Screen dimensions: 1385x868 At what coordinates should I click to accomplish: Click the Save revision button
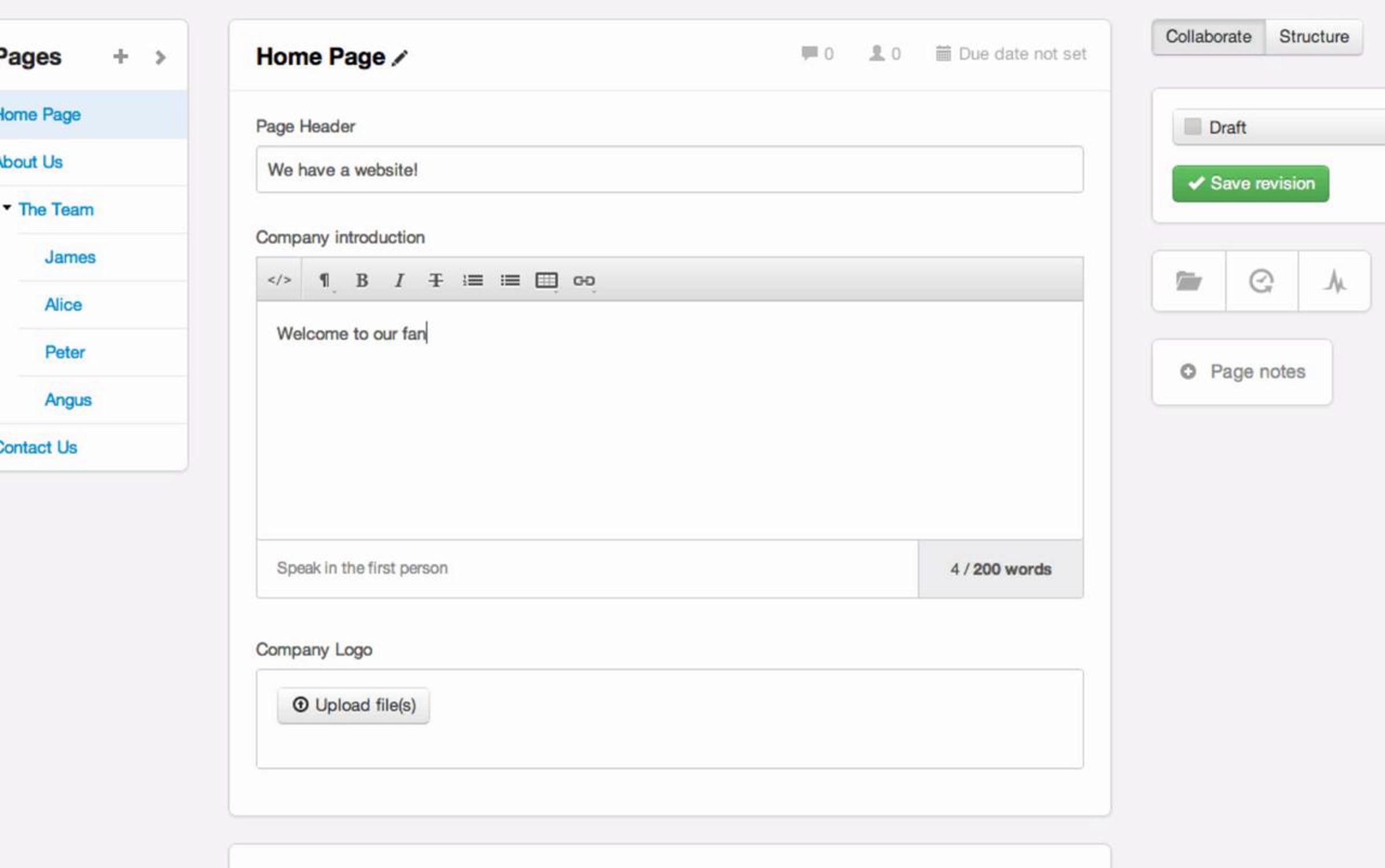click(1251, 184)
